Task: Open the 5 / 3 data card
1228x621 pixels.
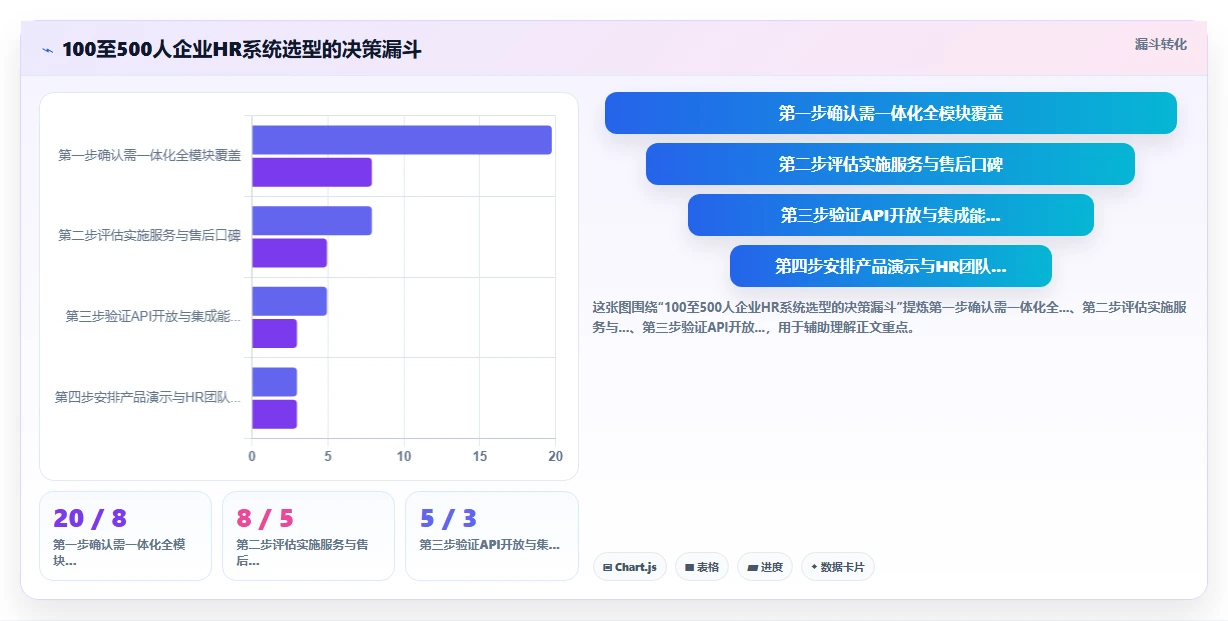Action: click(491, 536)
